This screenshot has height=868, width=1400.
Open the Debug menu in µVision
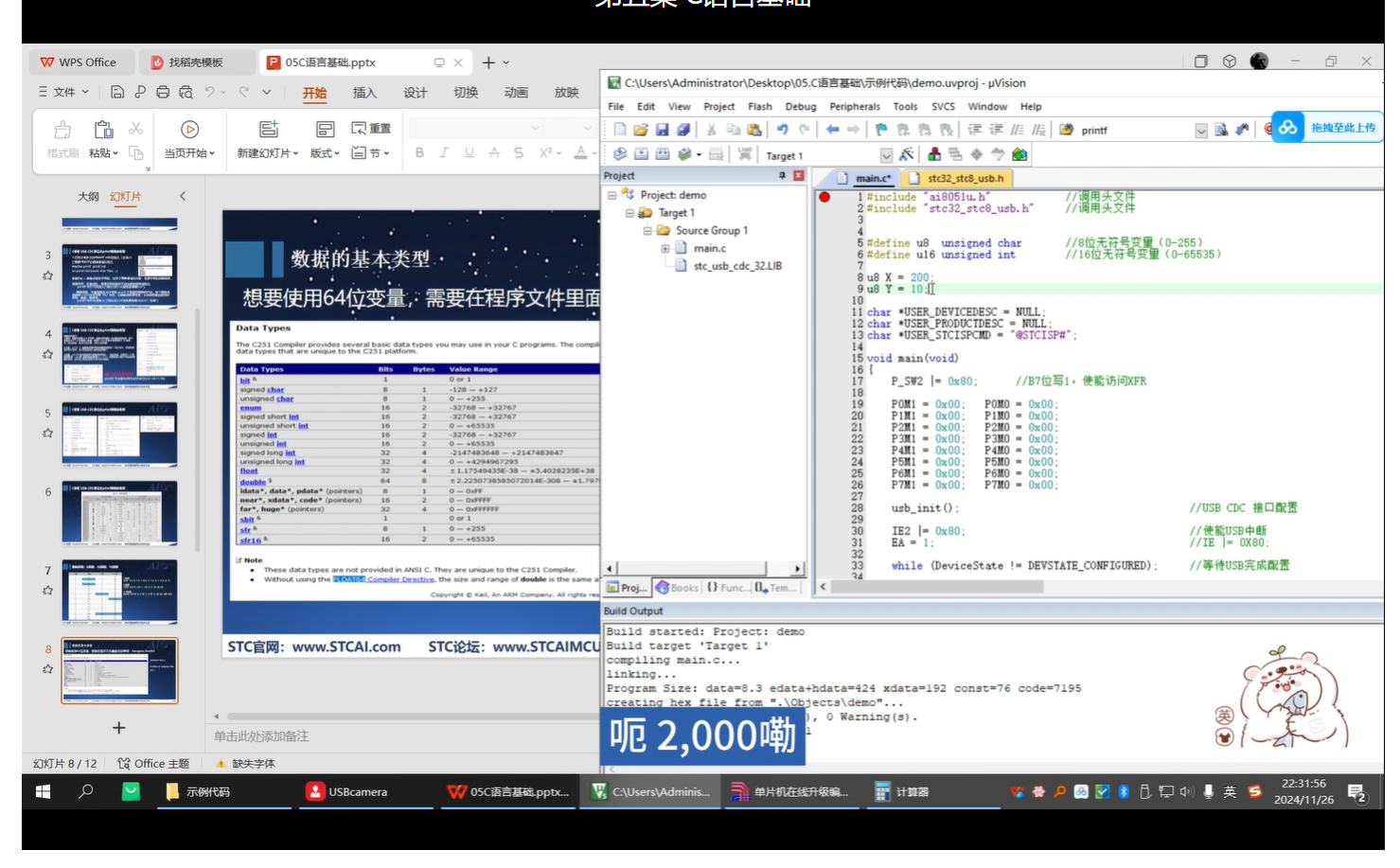point(800,107)
